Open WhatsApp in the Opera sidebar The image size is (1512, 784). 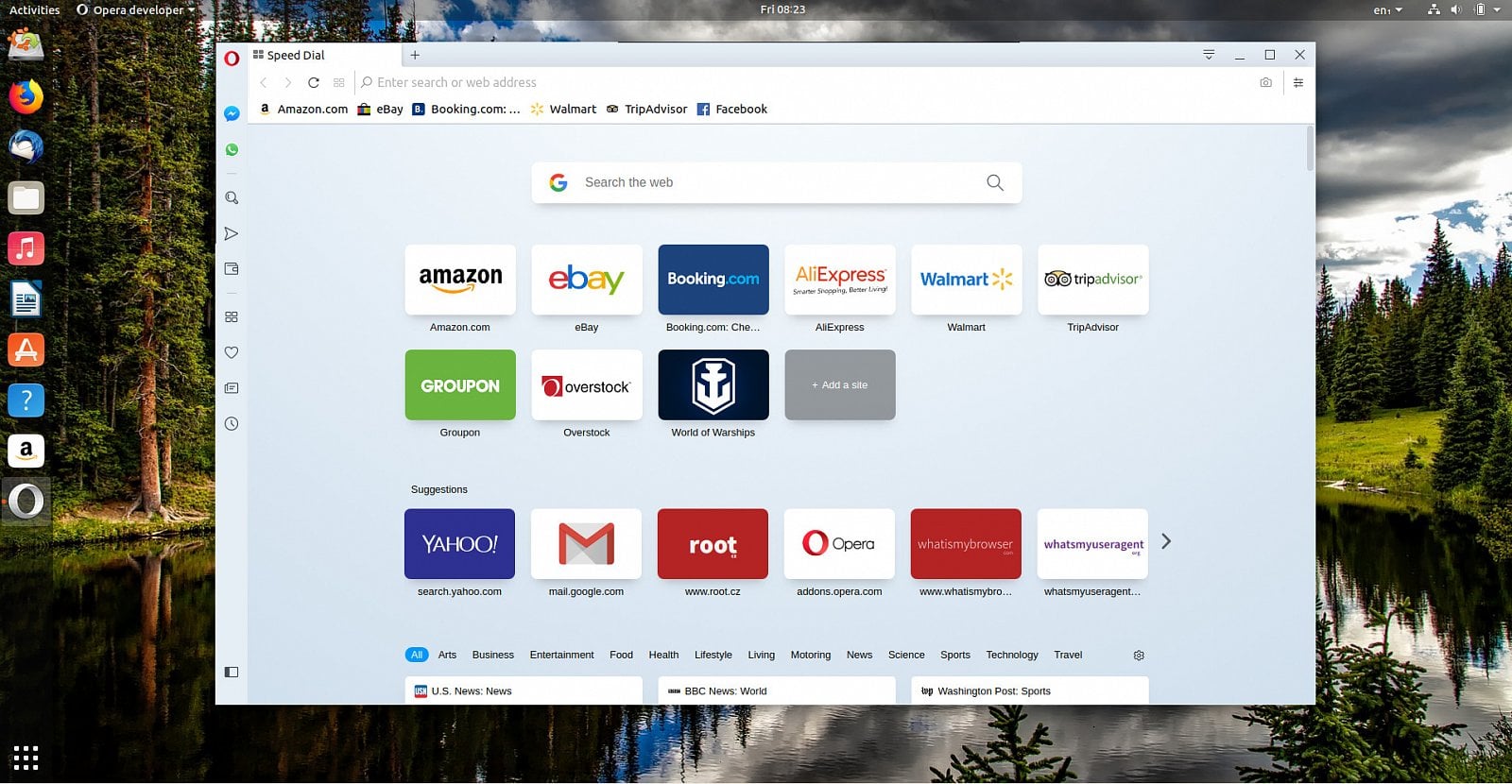click(x=232, y=149)
